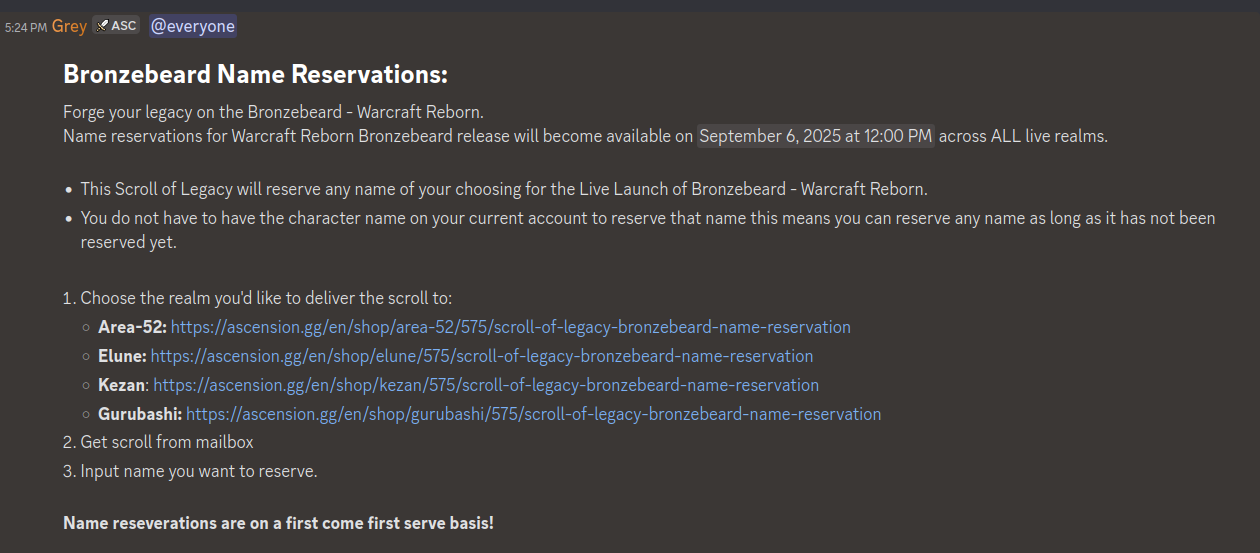The height and width of the screenshot is (553, 1260).
Task: Click the 'Forge your legacy' intro line
Action: click(x=273, y=112)
